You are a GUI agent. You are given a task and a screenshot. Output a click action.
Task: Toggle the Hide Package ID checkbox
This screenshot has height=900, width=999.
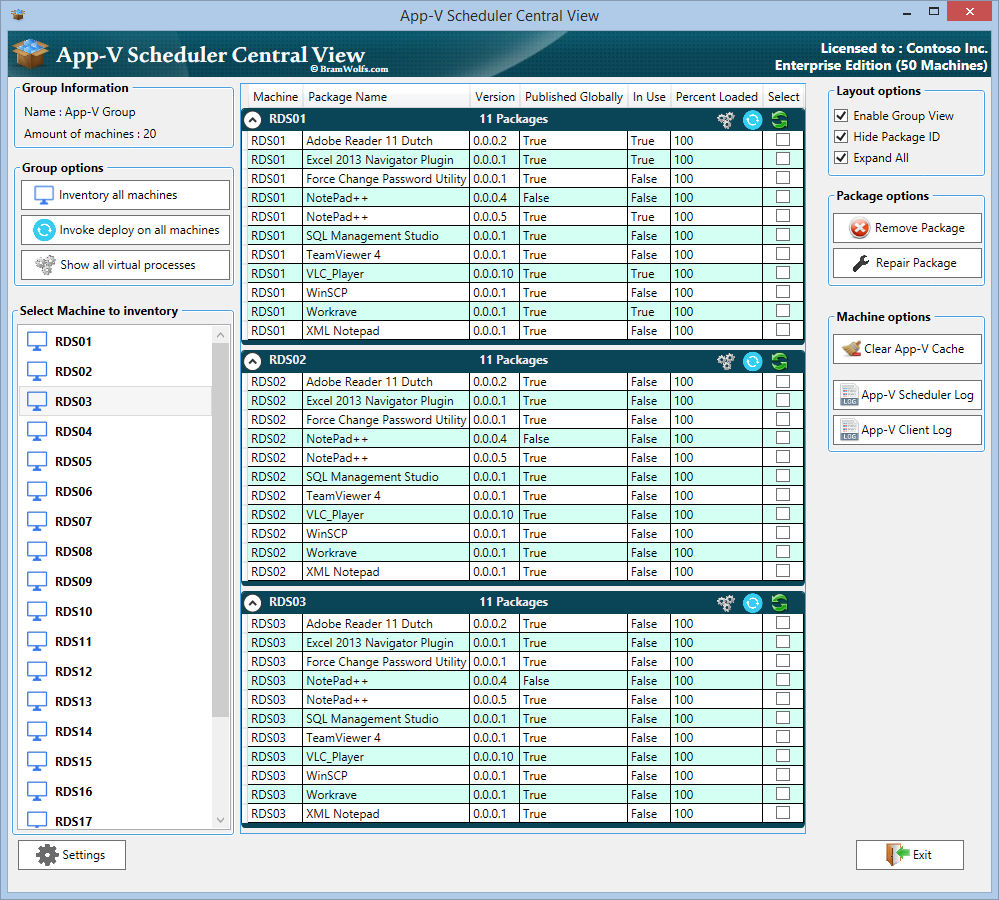click(x=841, y=137)
